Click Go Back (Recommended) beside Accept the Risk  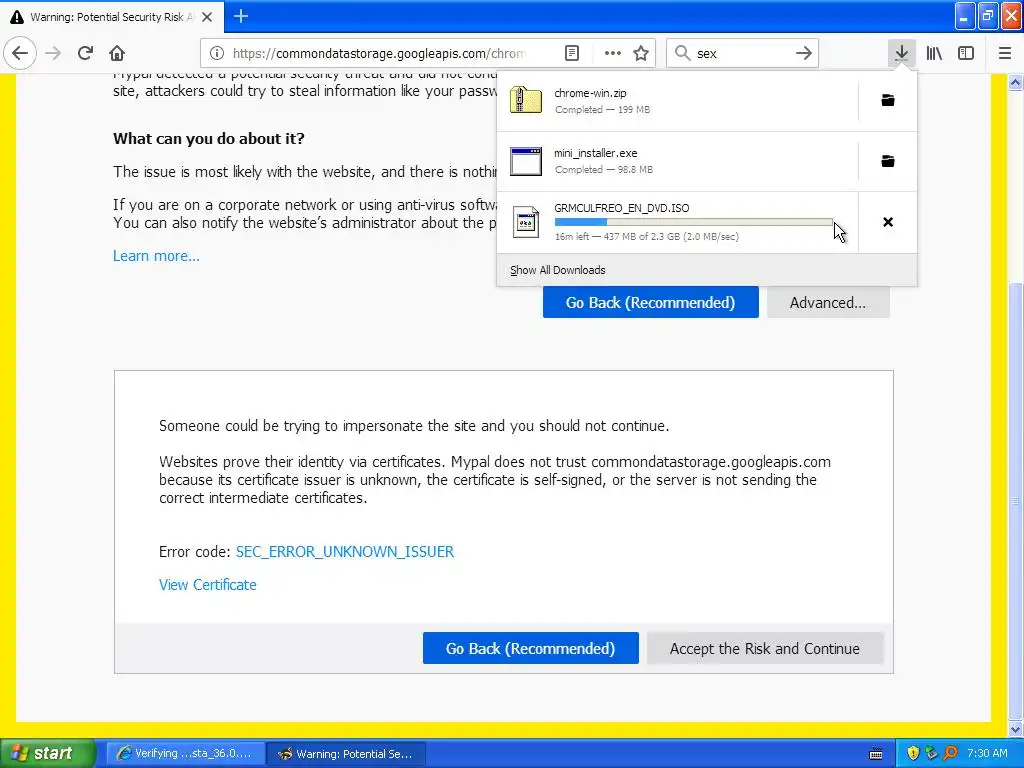(530, 648)
